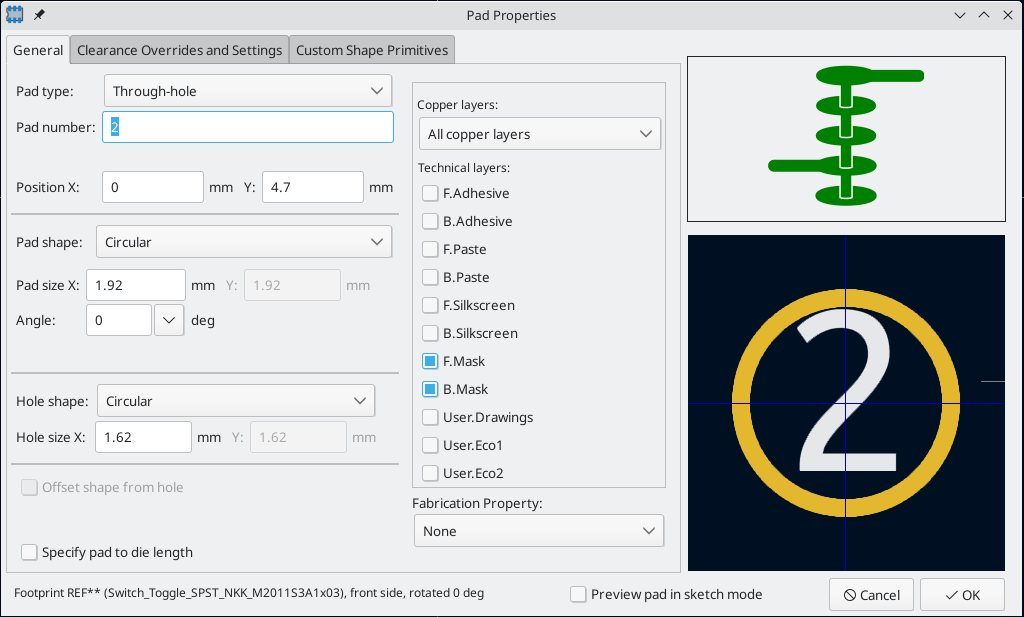Screen dimensions: 1024x617
Task: Open the Custom Shape Primitives tab
Action: coord(372,50)
